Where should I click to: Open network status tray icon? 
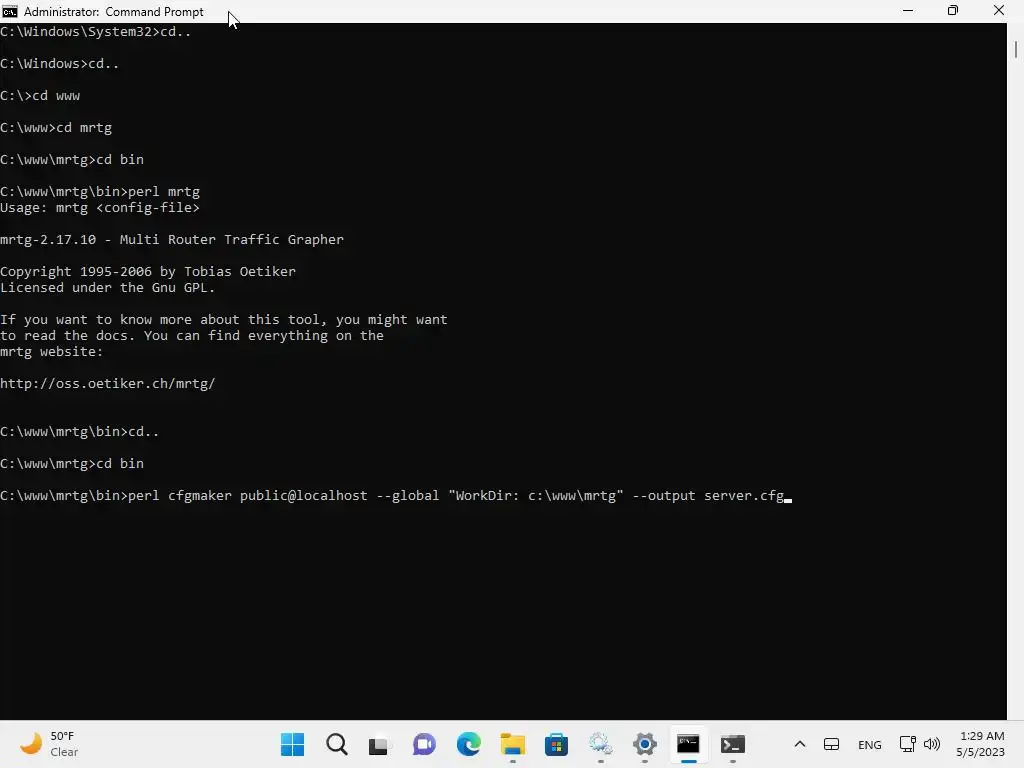907,744
